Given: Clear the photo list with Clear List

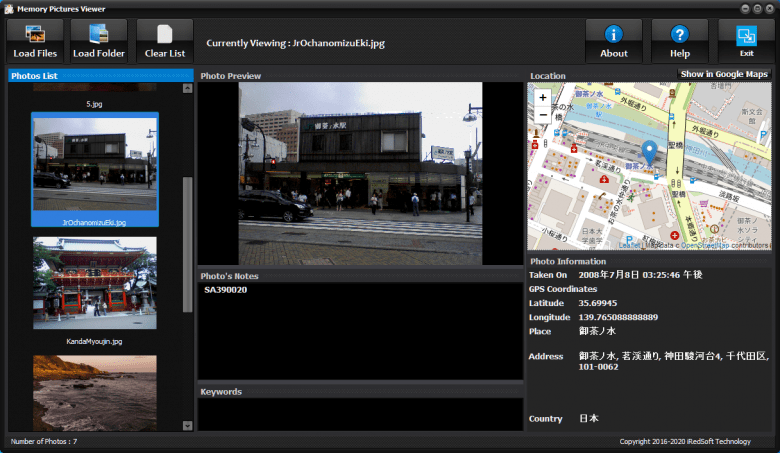Looking at the screenshot, I should pos(165,41).
